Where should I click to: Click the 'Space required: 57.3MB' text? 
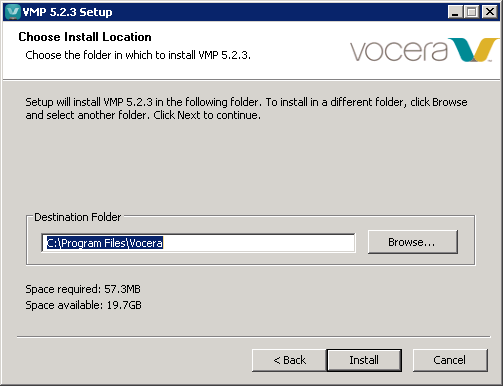click(83, 289)
